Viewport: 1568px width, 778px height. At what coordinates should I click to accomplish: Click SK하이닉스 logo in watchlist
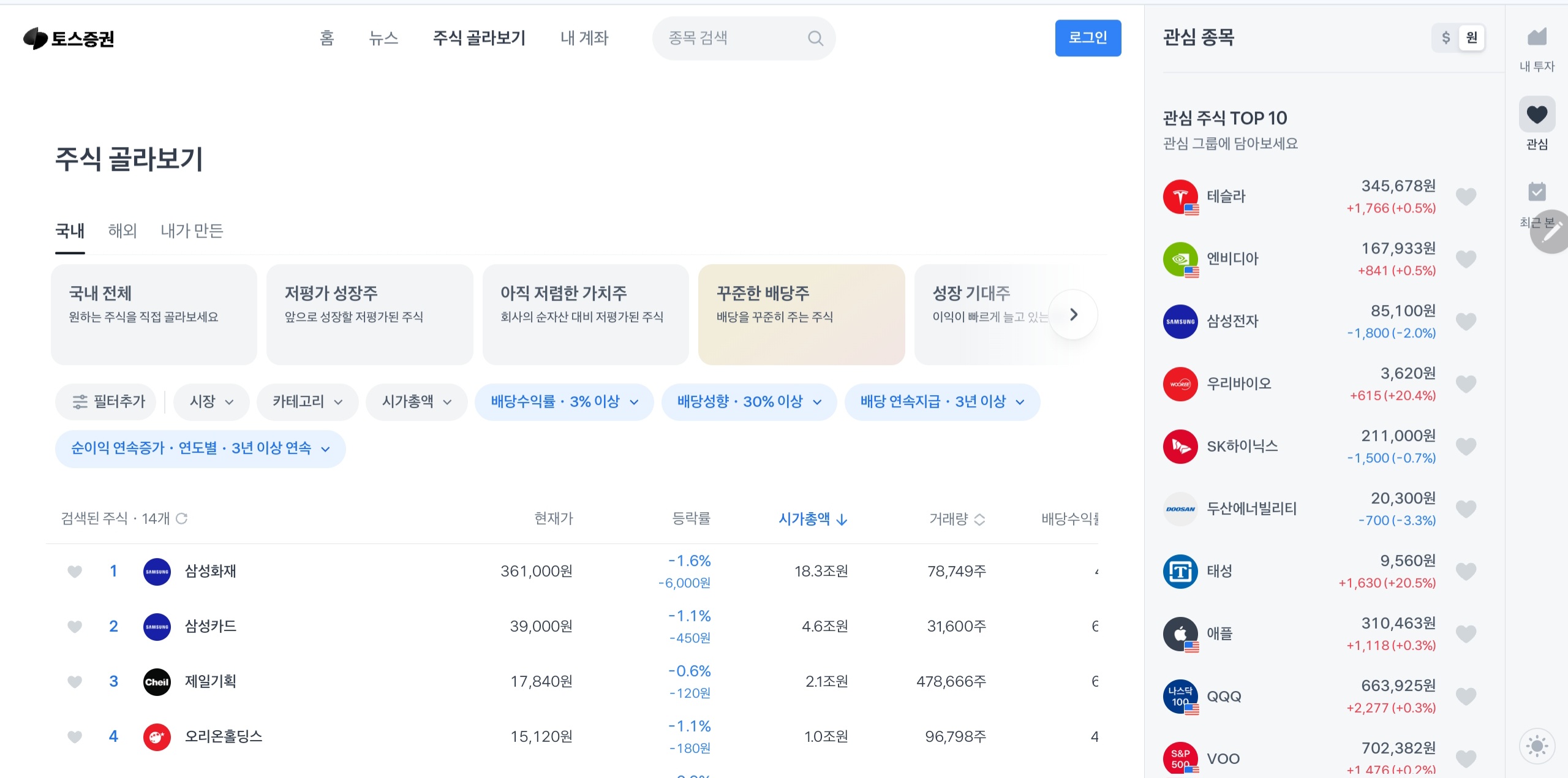pyautogui.click(x=1180, y=447)
